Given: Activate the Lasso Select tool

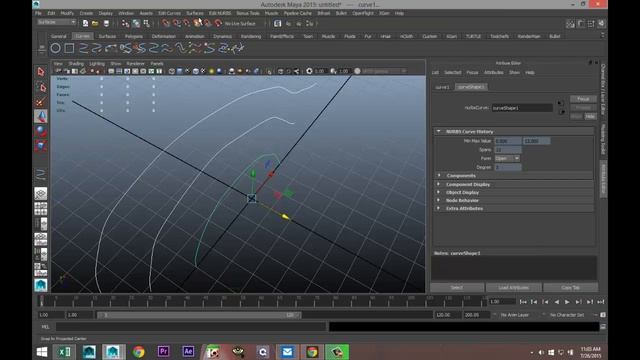Looking at the screenshot, I should [41, 87].
